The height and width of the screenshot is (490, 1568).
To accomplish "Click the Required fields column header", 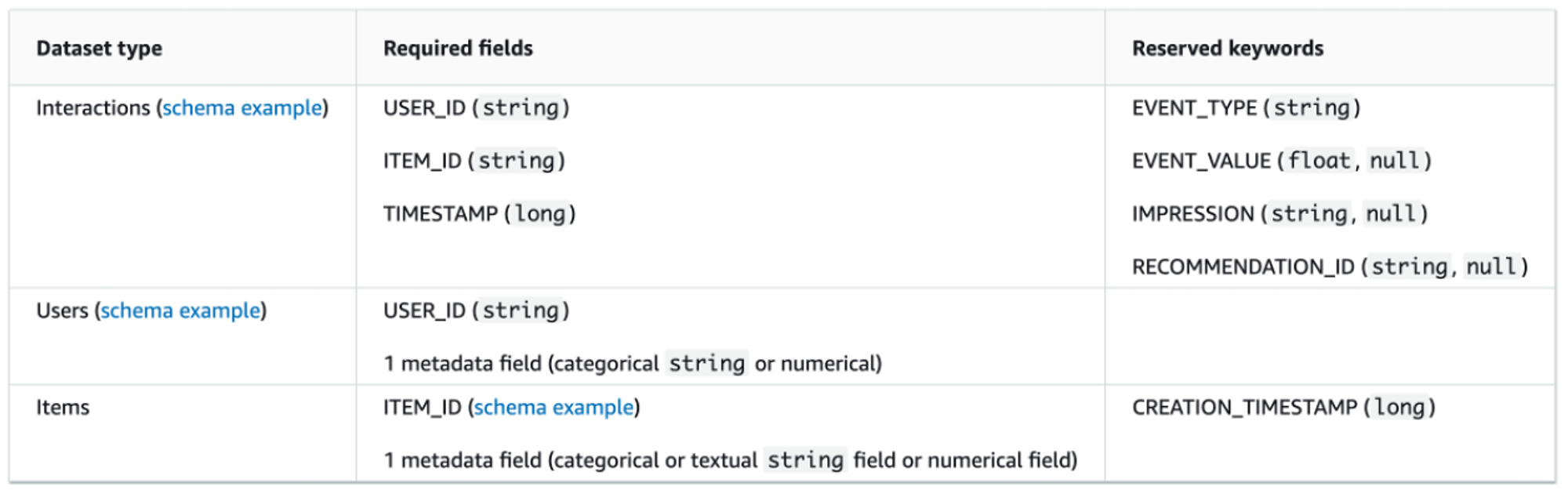I will 458,49.
